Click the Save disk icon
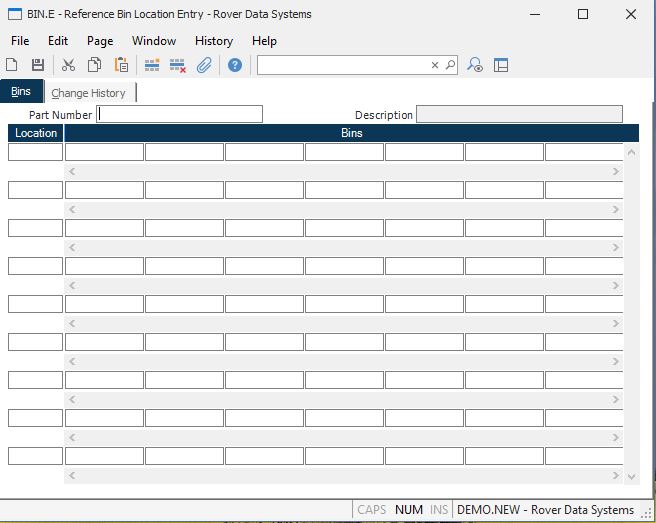 38,65
